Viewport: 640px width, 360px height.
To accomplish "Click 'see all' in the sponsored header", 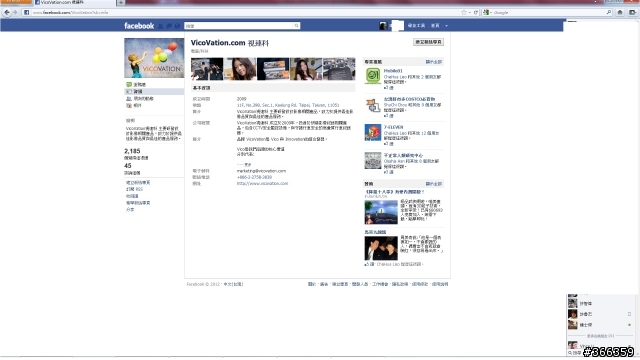I will click(433, 184).
